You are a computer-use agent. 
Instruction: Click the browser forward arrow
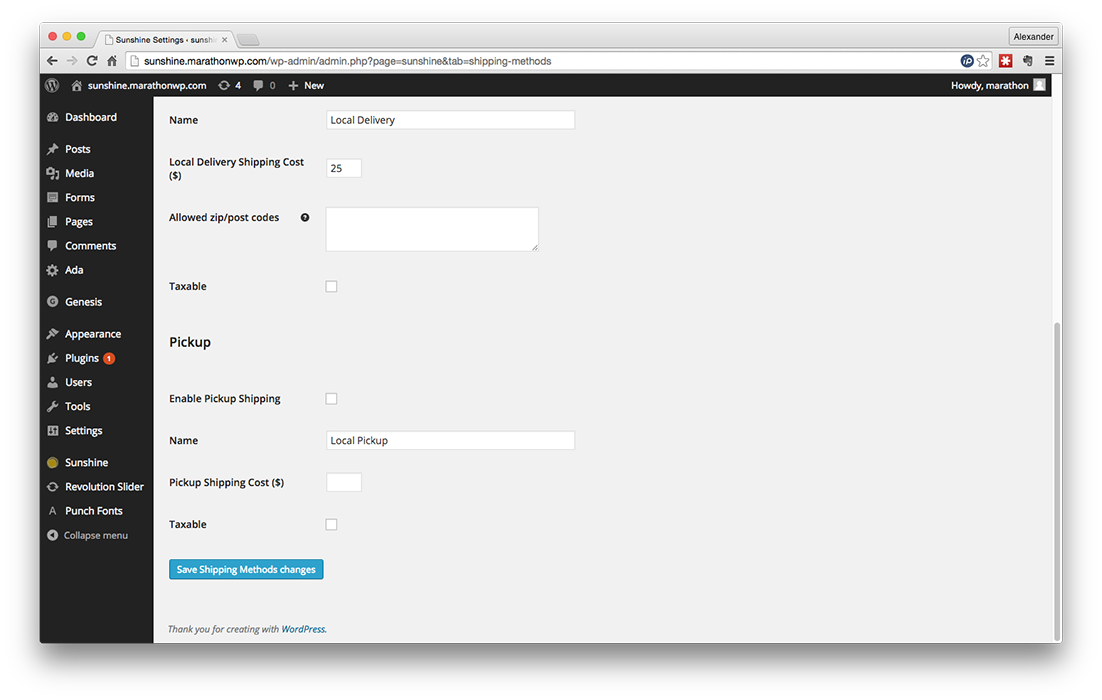(x=72, y=61)
